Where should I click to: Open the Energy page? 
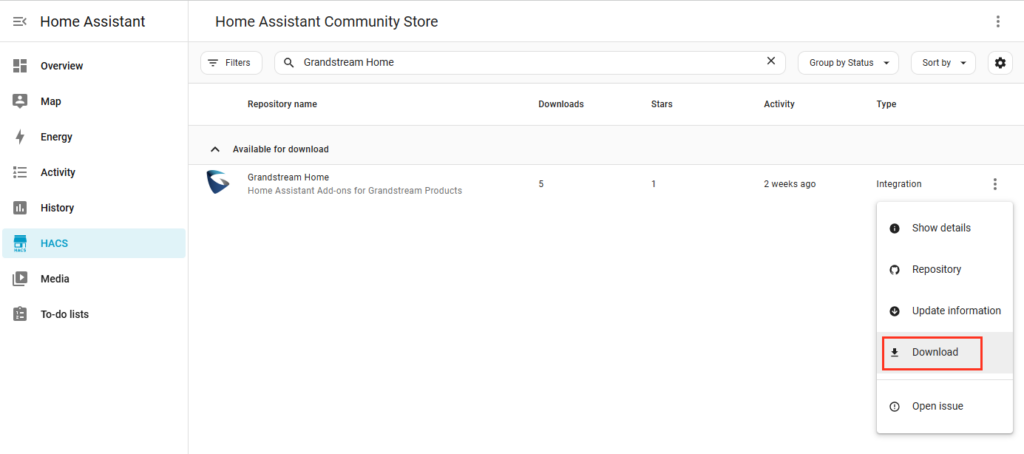tap(93, 137)
